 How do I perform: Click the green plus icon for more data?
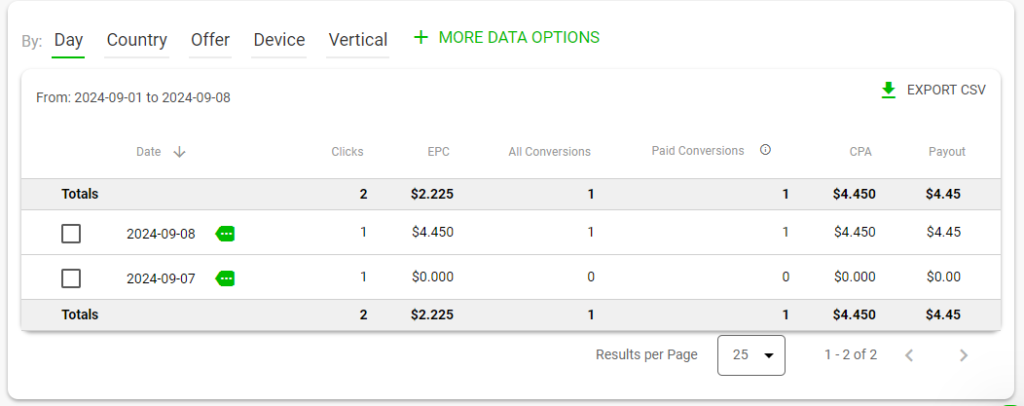tap(421, 38)
